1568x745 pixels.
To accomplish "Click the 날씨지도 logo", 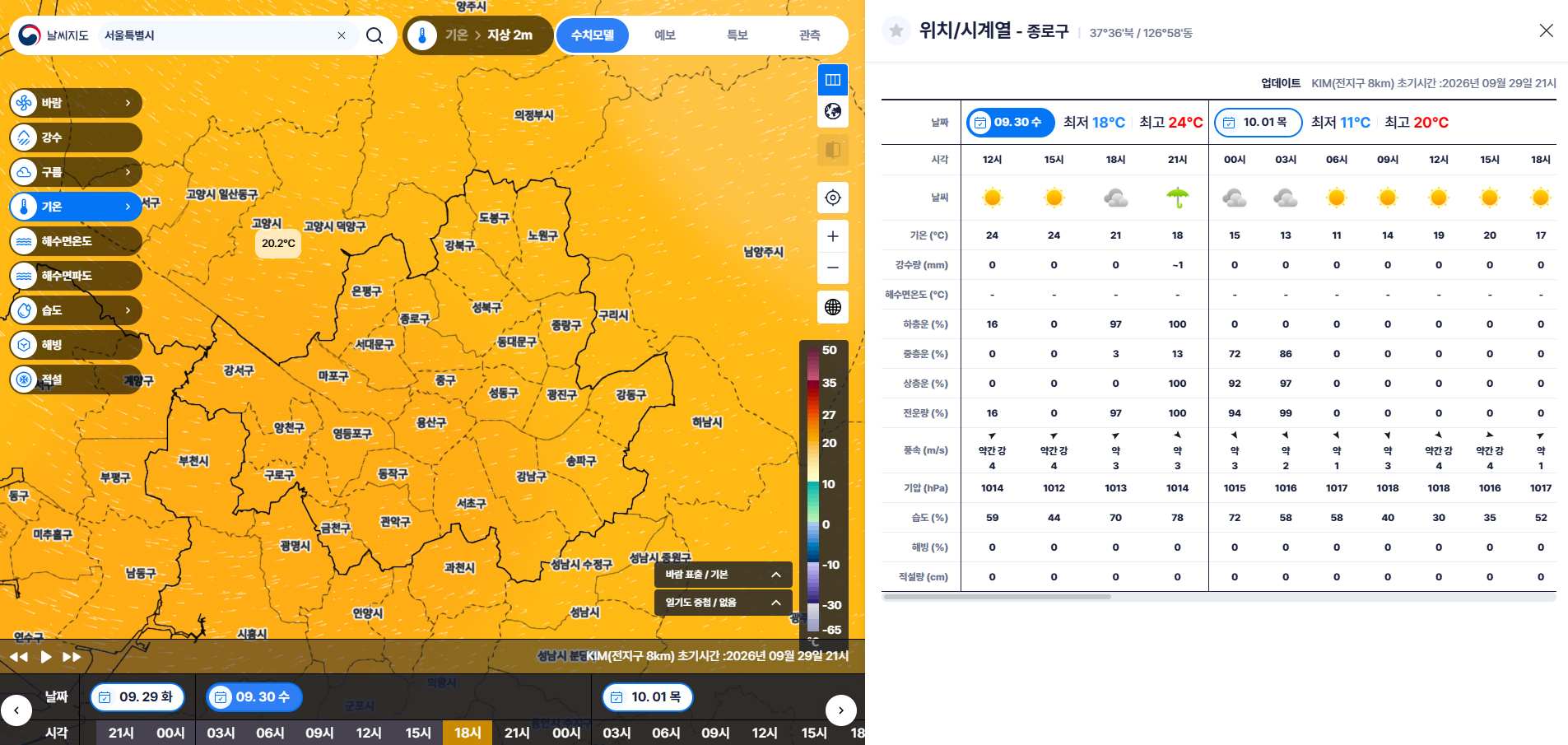I will [54, 35].
